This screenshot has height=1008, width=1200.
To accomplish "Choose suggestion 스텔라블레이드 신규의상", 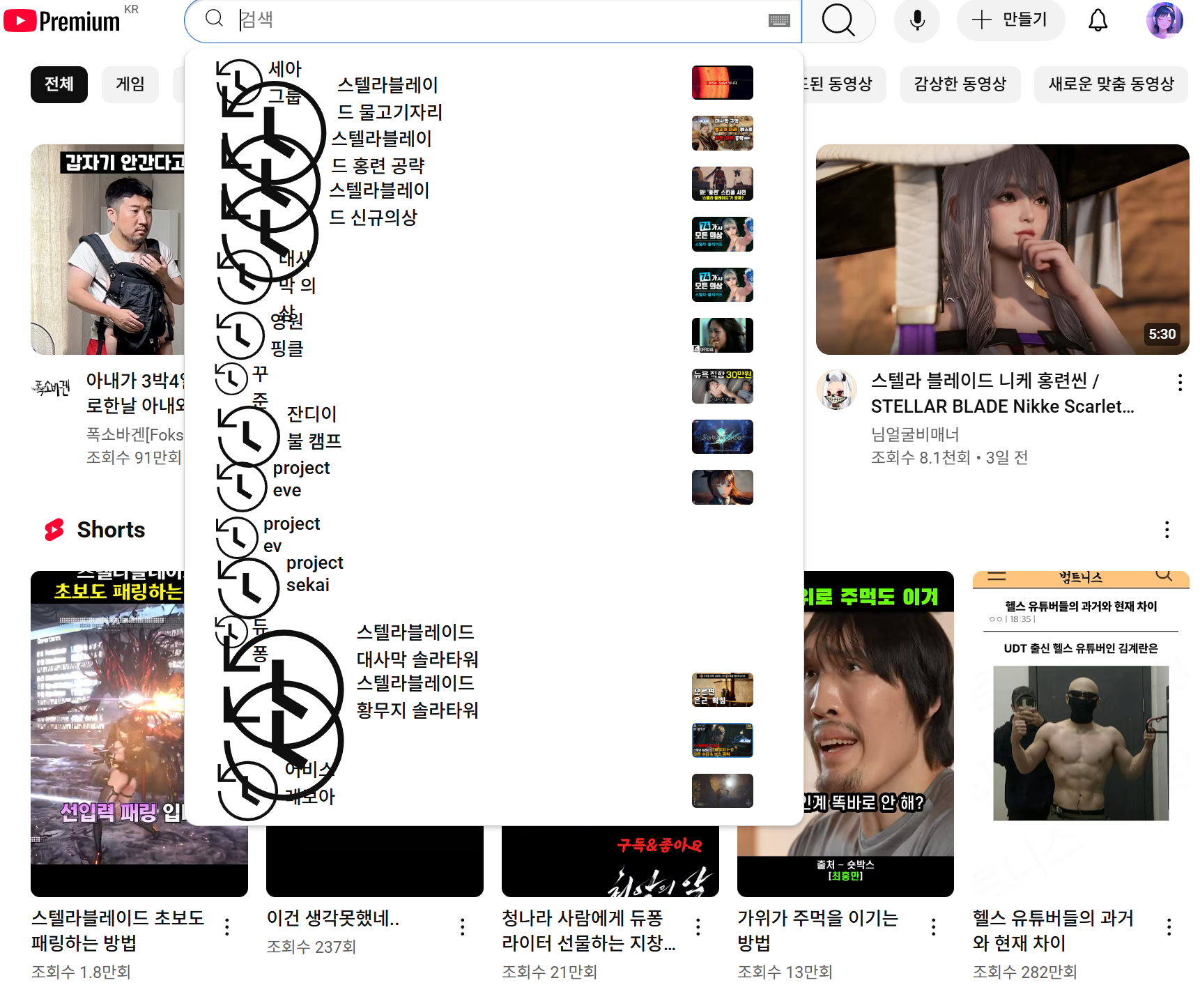I will click(379, 204).
